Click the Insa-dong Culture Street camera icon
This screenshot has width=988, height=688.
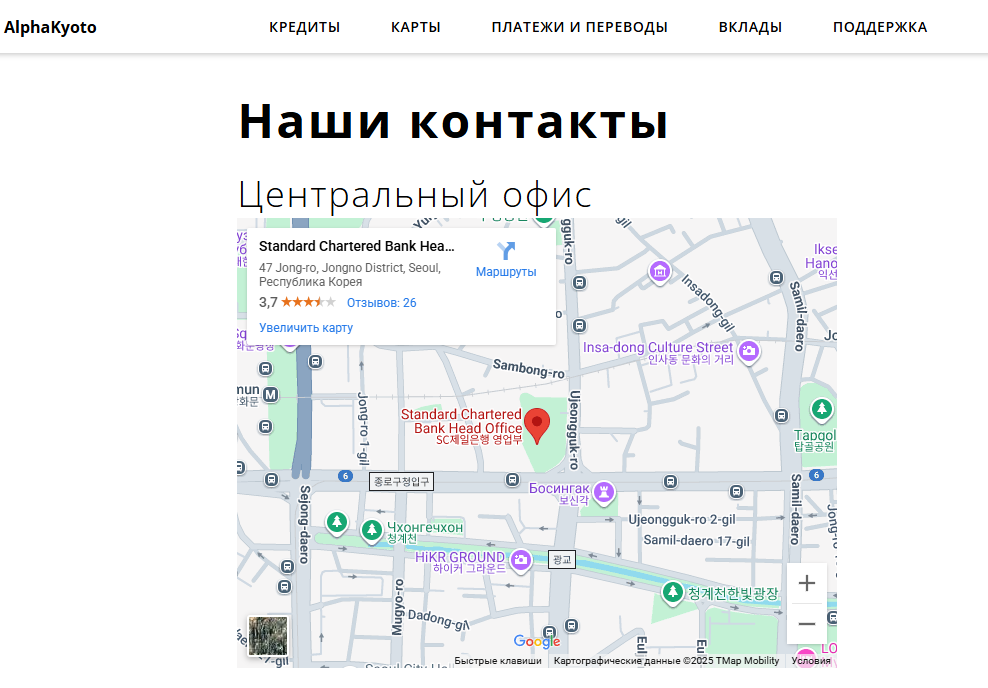tap(749, 350)
